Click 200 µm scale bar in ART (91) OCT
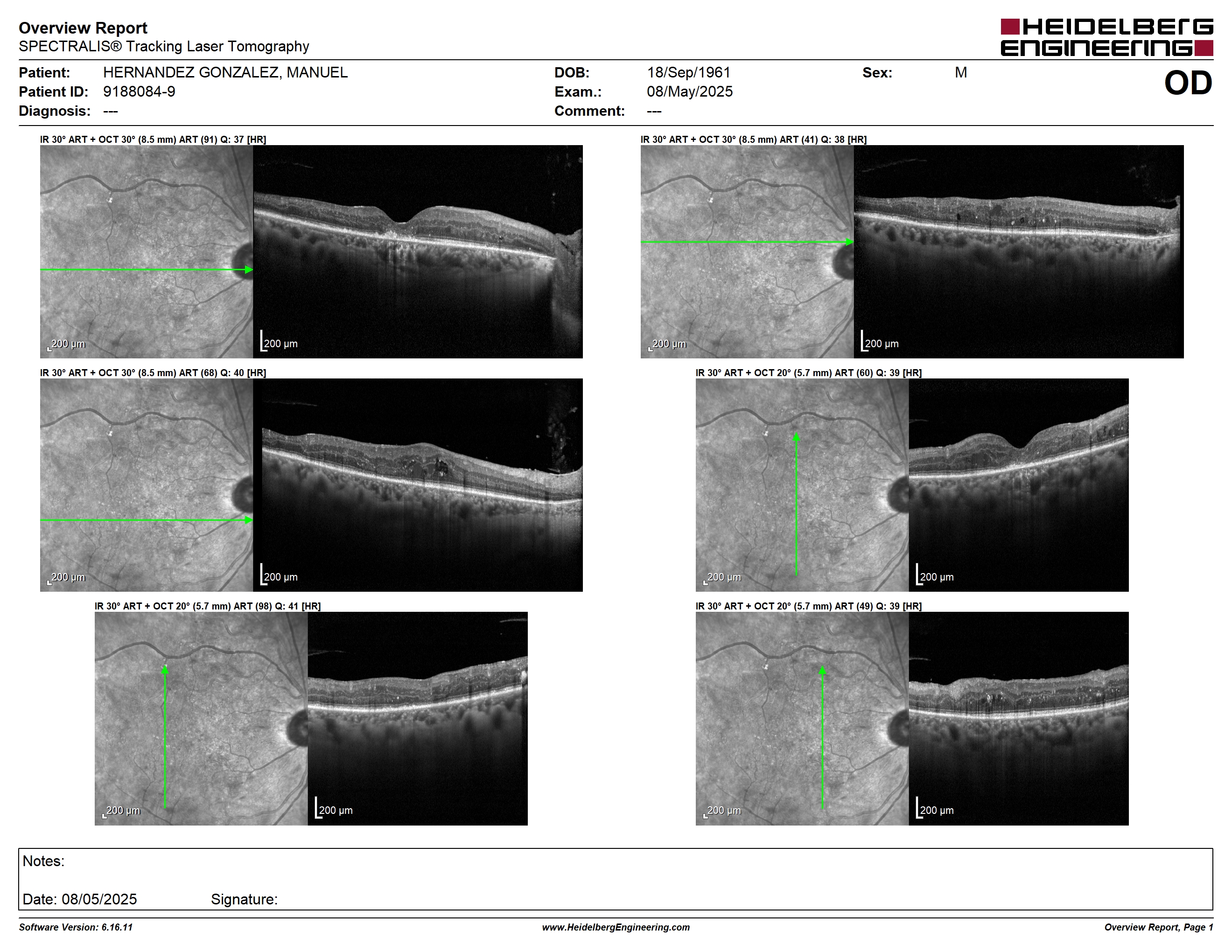 [279, 342]
